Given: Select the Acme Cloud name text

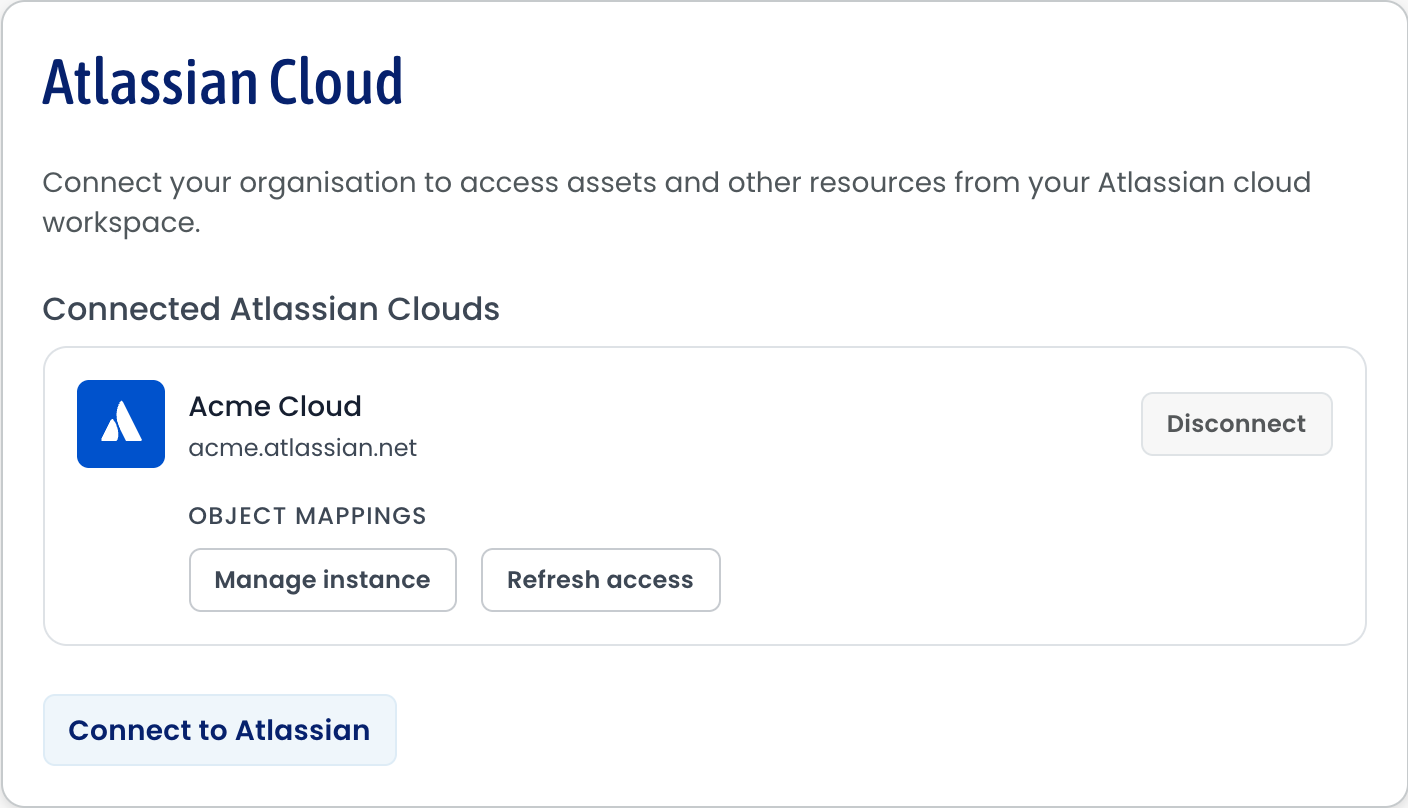Looking at the screenshot, I should (x=275, y=406).
